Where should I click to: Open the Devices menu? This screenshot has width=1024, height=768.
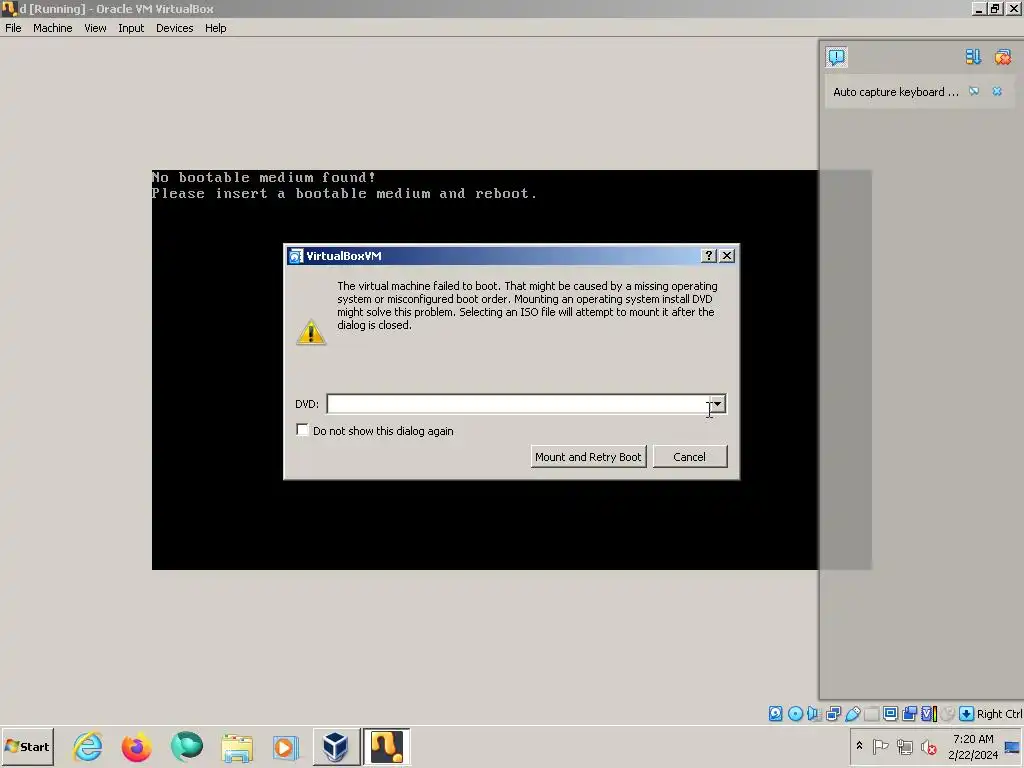[x=174, y=28]
